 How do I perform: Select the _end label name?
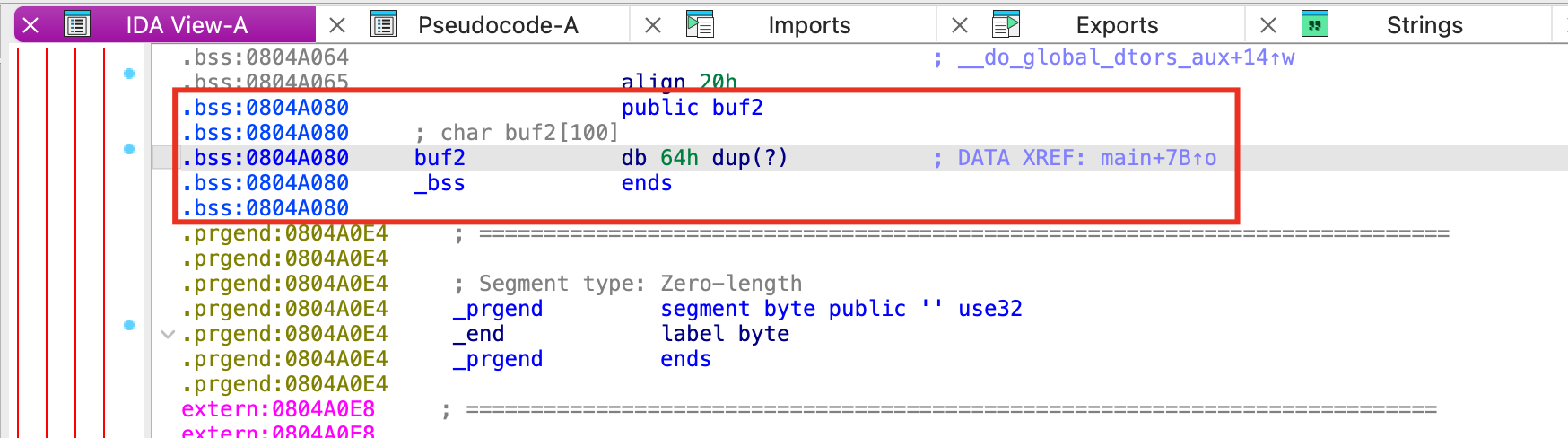coord(478,334)
